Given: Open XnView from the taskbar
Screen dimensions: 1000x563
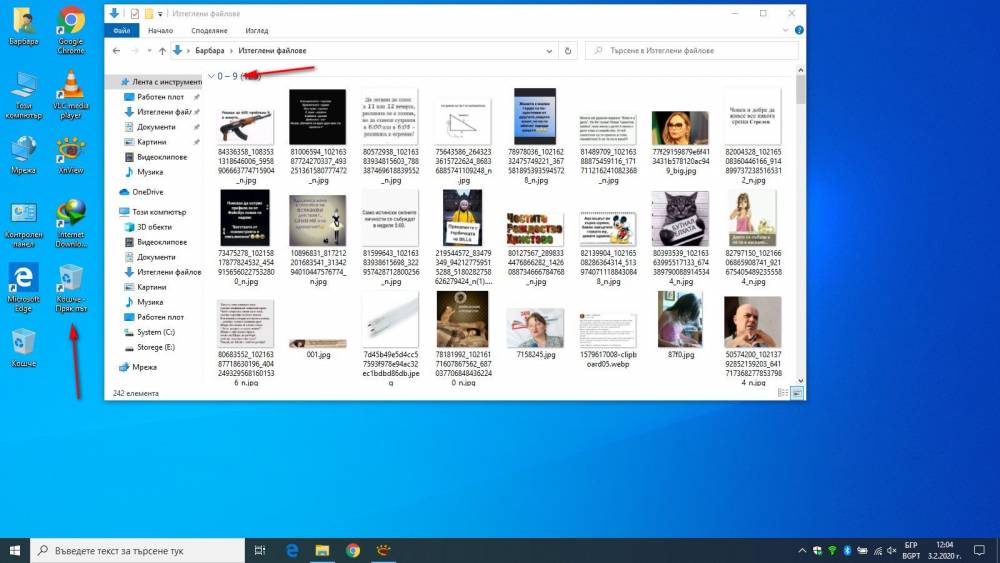Looking at the screenshot, I should click(x=383, y=550).
